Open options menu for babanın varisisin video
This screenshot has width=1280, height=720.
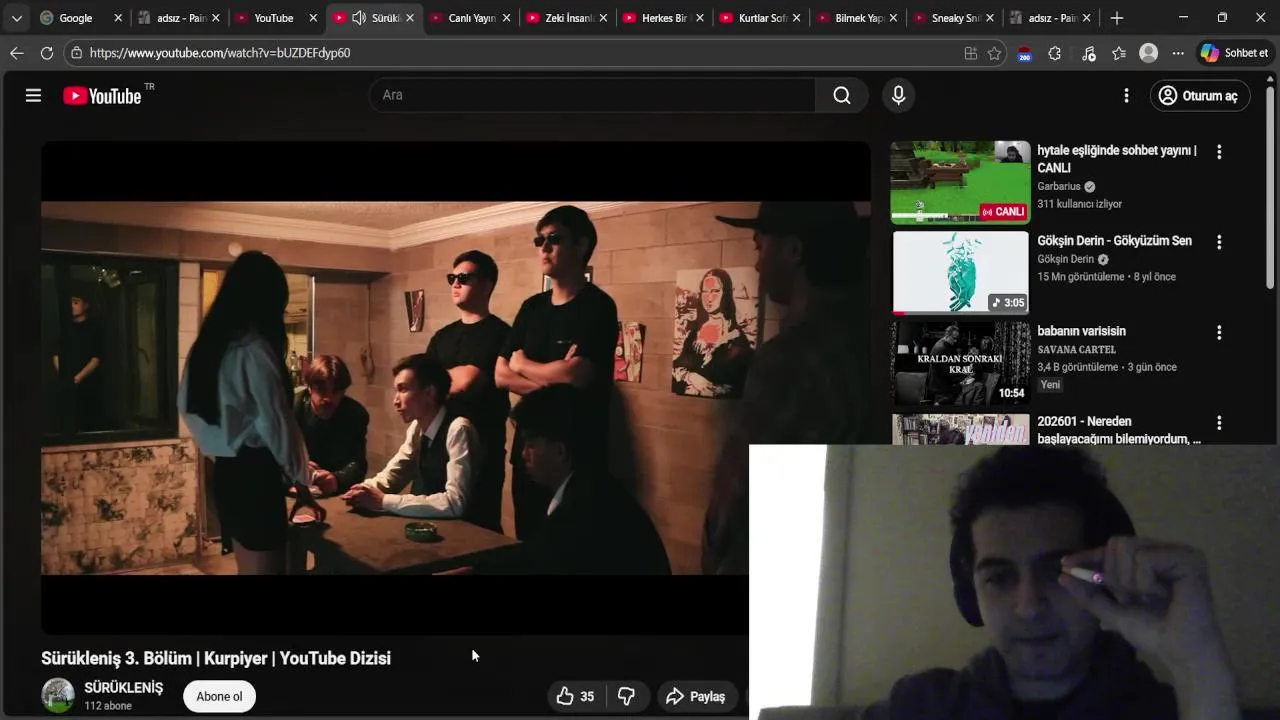coord(1219,332)
